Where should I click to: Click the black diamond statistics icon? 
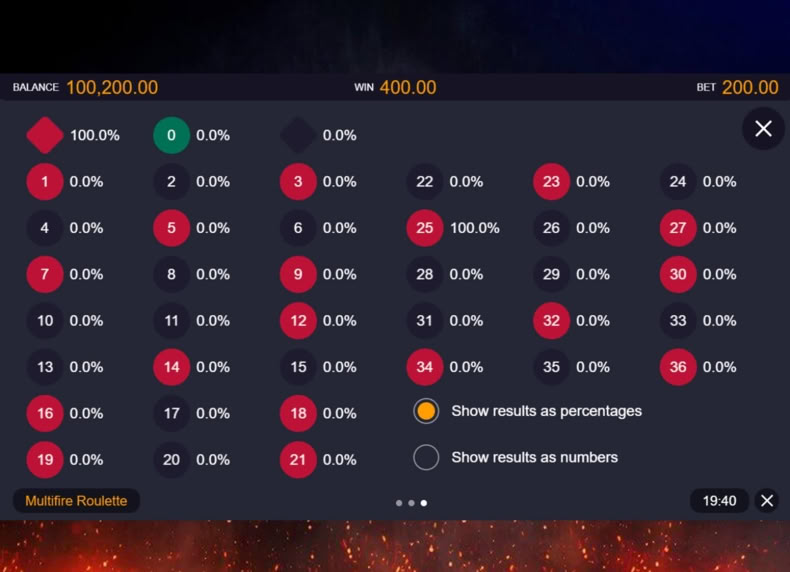(x=298, y=135)
